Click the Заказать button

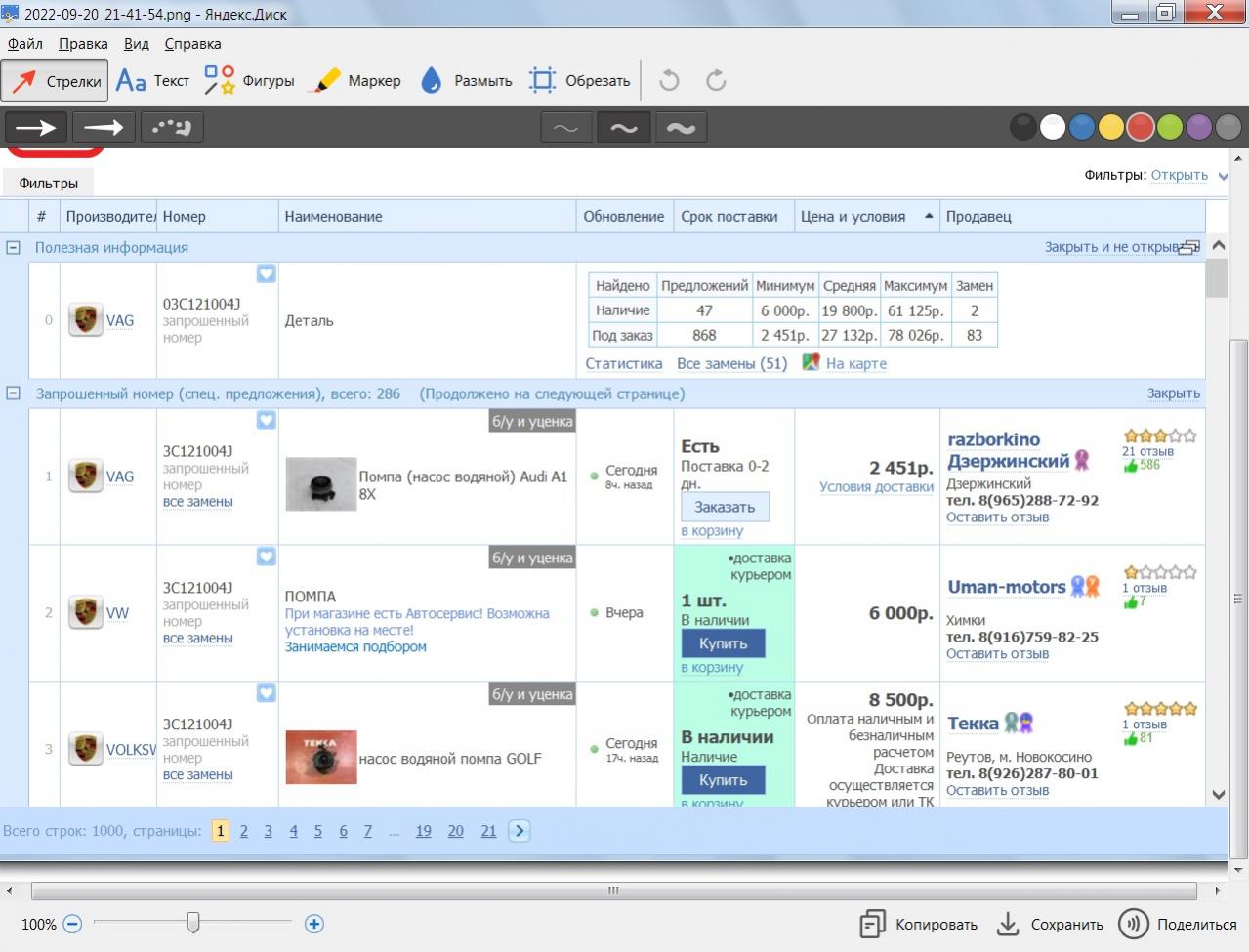(x=725, y=507)
